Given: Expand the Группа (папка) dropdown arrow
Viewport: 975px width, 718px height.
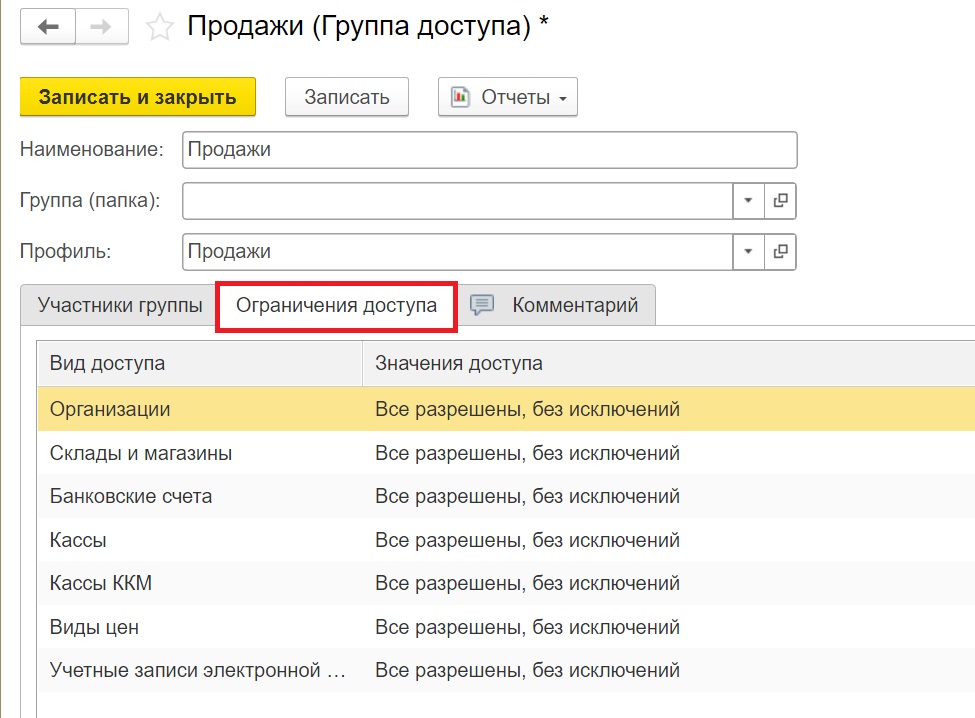Looking at the screenshot, I should 748,200.
